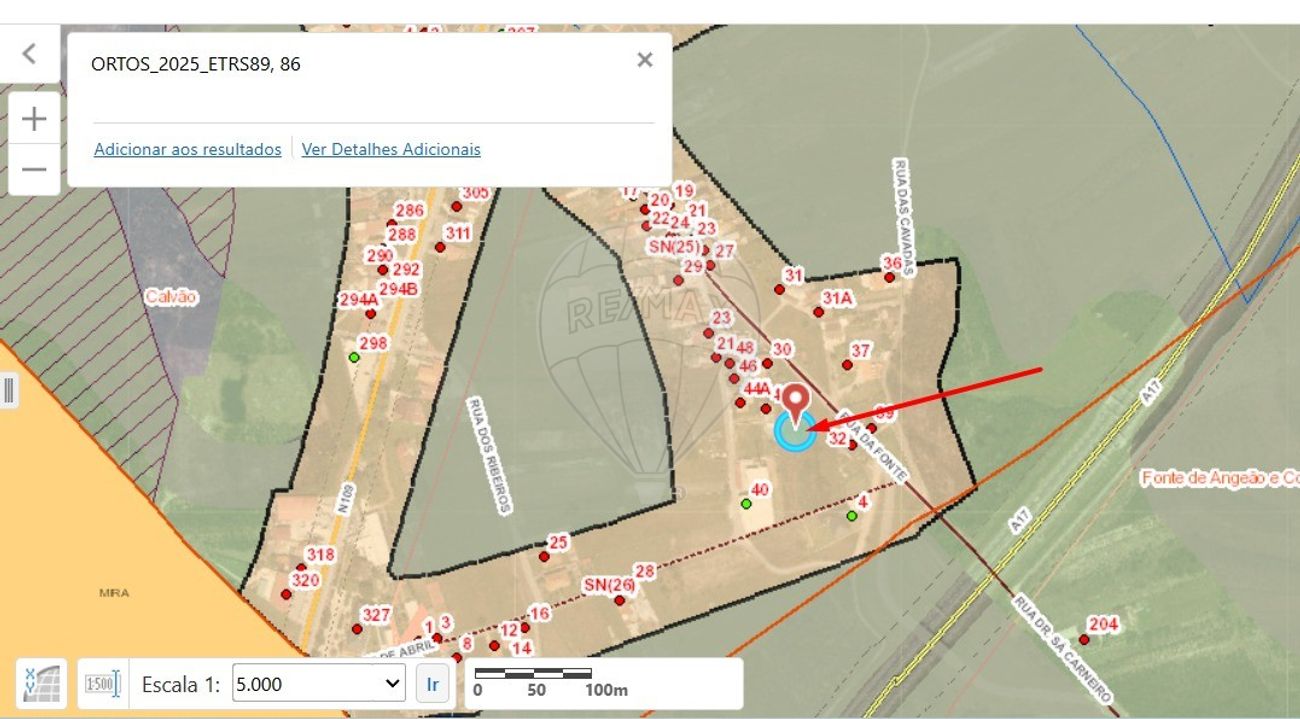The height and width of the screenshot is (719, 1300).
Task: Click the red address point 204
Action: (1083, 639)
